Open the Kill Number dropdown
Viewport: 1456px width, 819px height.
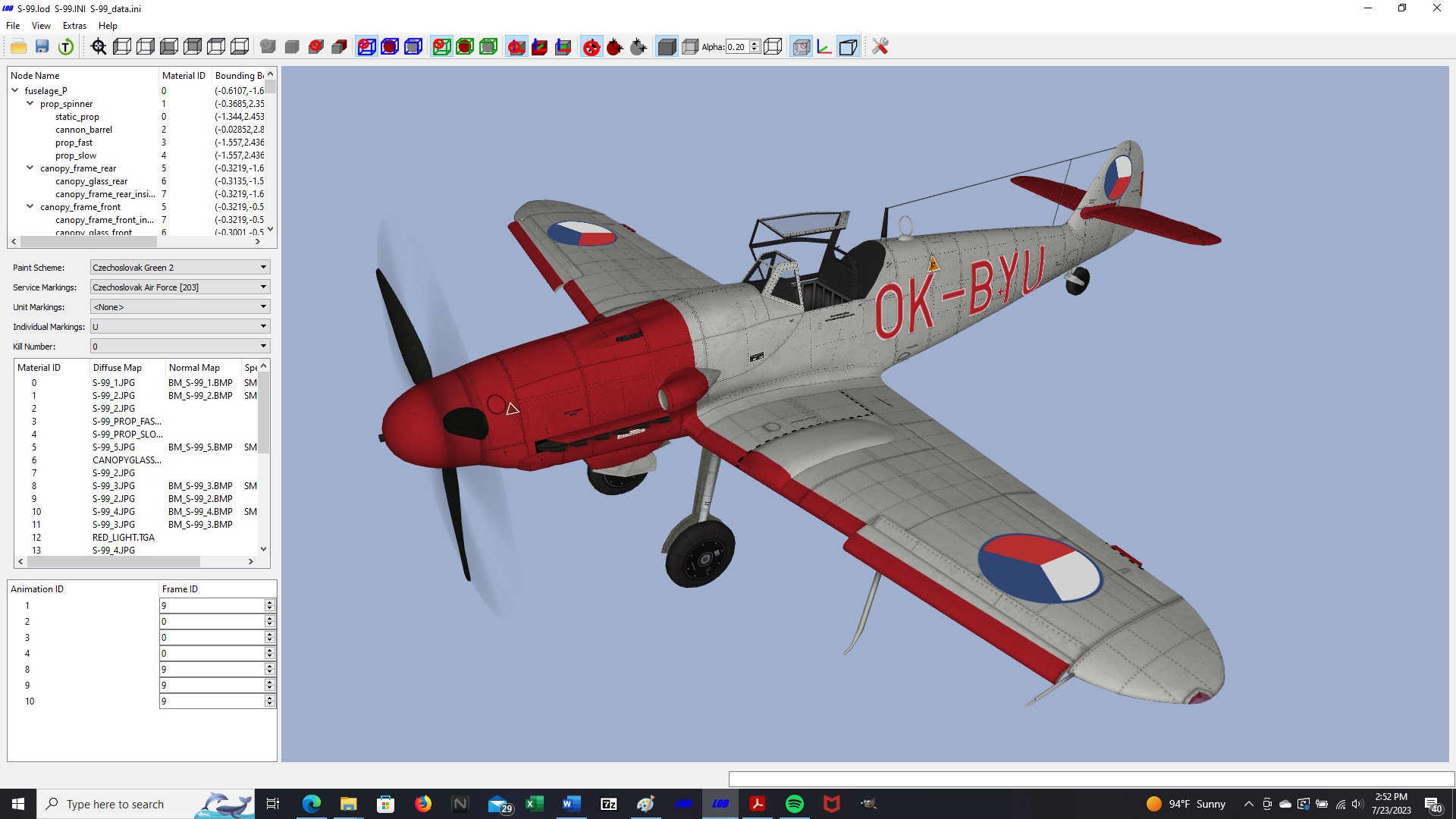tap(180, 347)
